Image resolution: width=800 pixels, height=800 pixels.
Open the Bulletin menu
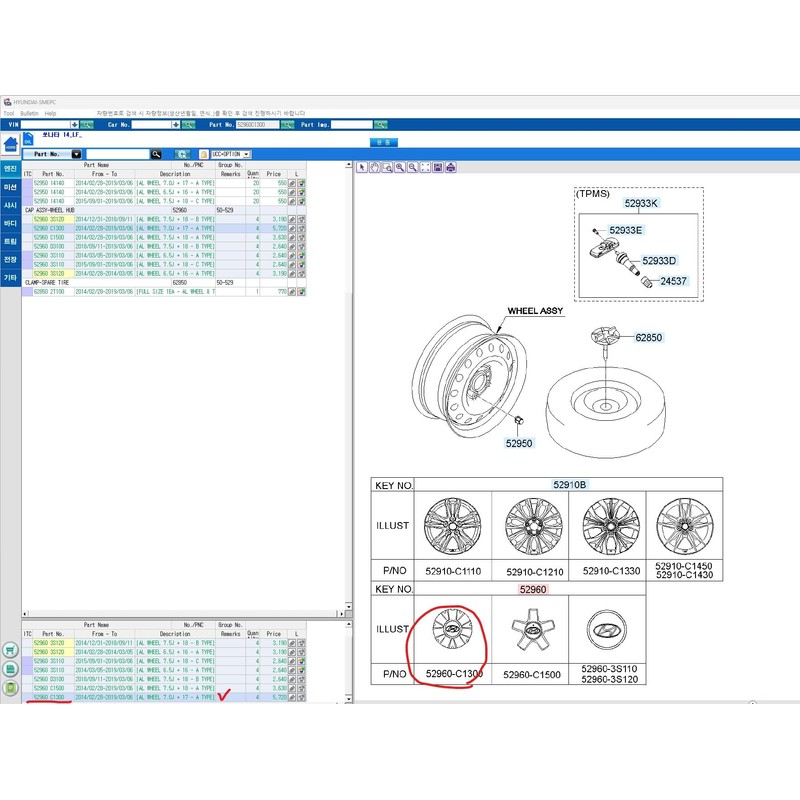click(29, 113)
